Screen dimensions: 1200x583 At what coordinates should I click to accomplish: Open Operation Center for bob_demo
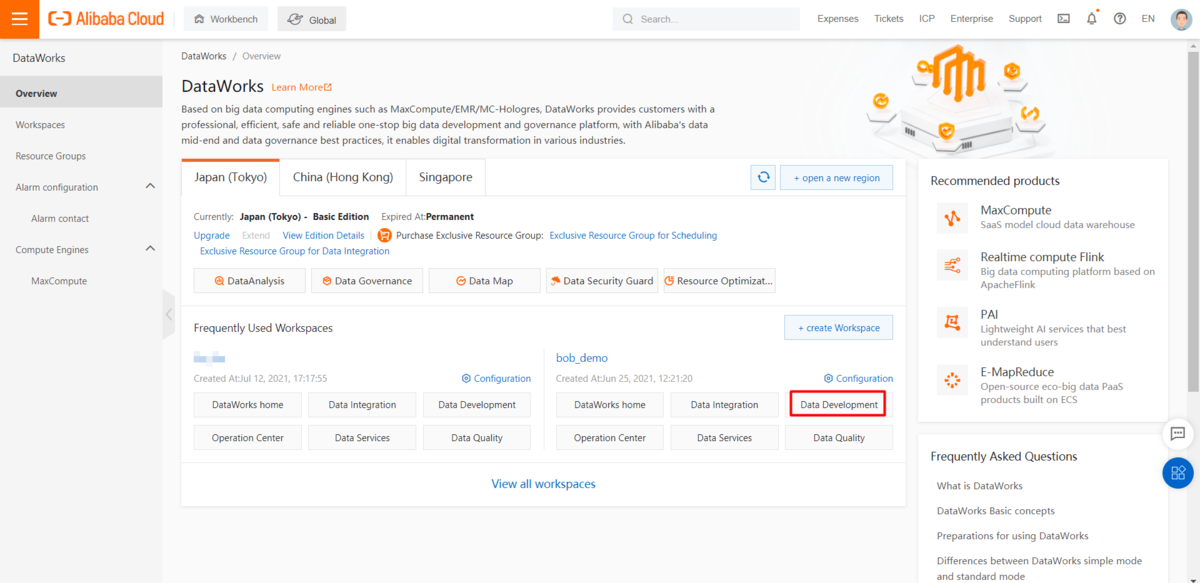coord(609,438)
